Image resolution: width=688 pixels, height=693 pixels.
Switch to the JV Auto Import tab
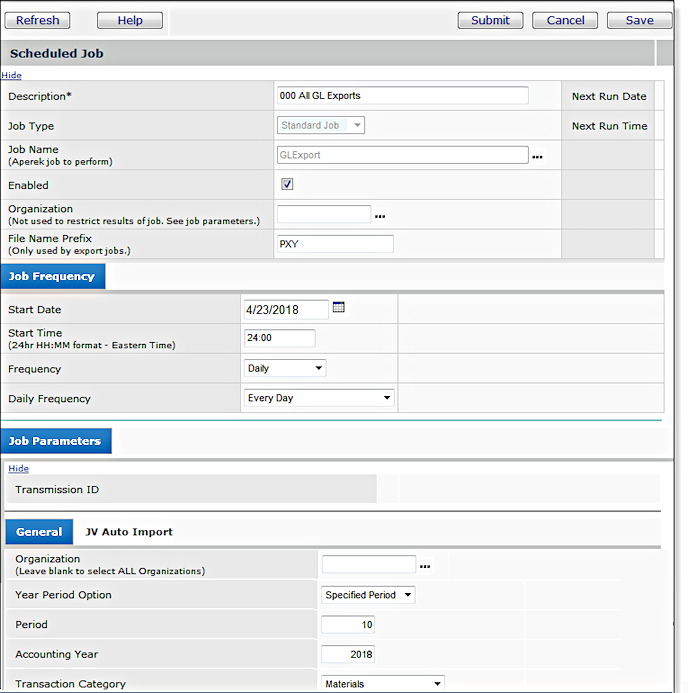(129, 532)
